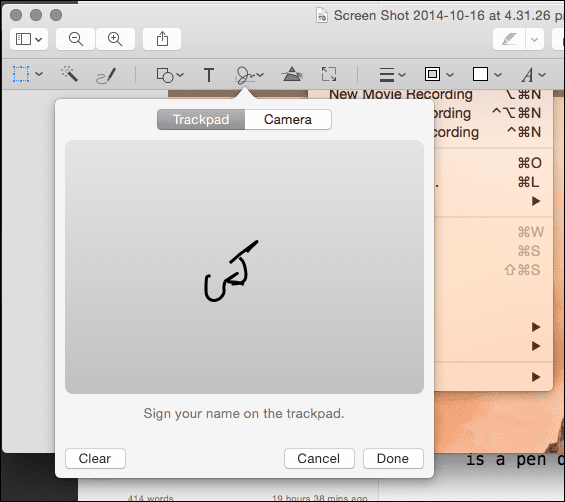Click the document proxy icon in title bar
Viewport: 565px width, 502px height.
tap(322, 15)
